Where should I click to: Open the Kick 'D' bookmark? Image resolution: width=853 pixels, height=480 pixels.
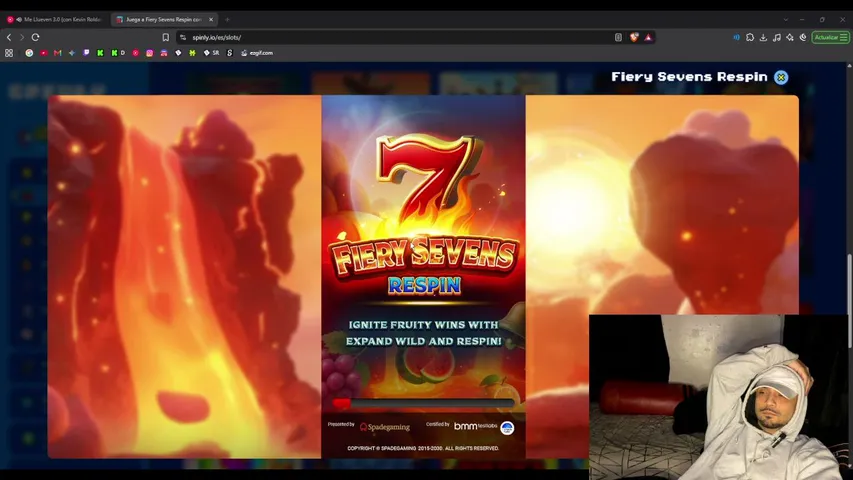pyautogui.click(x=118, y=53)
